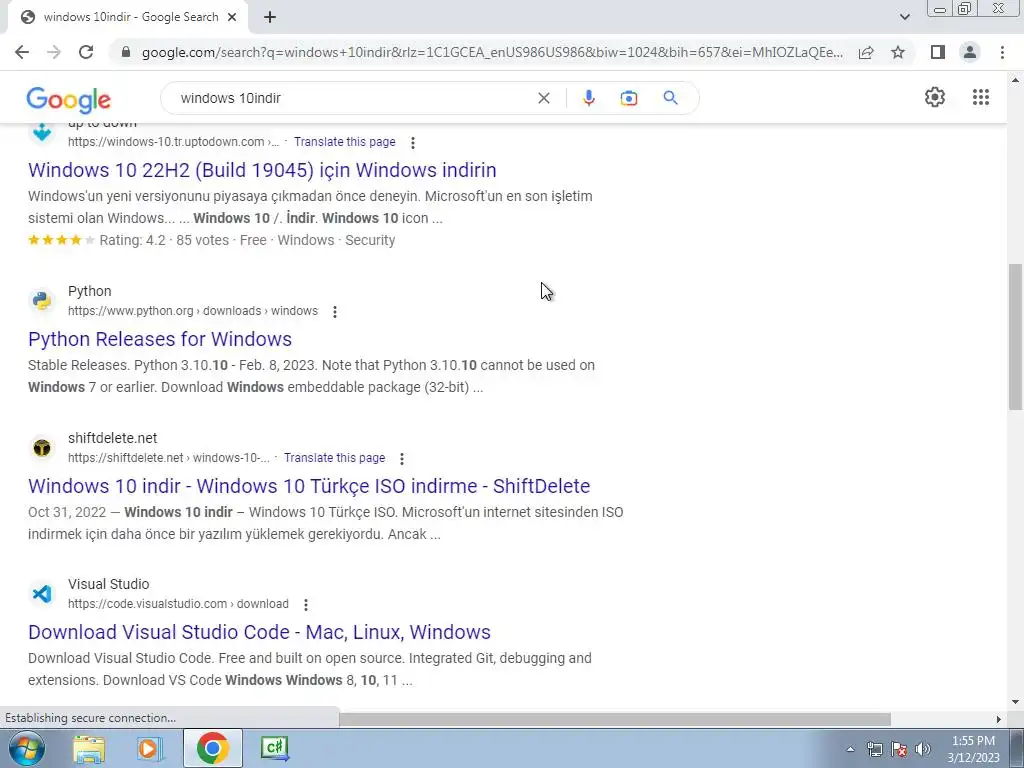Open the Action Center flag icon

coord(899,749)
